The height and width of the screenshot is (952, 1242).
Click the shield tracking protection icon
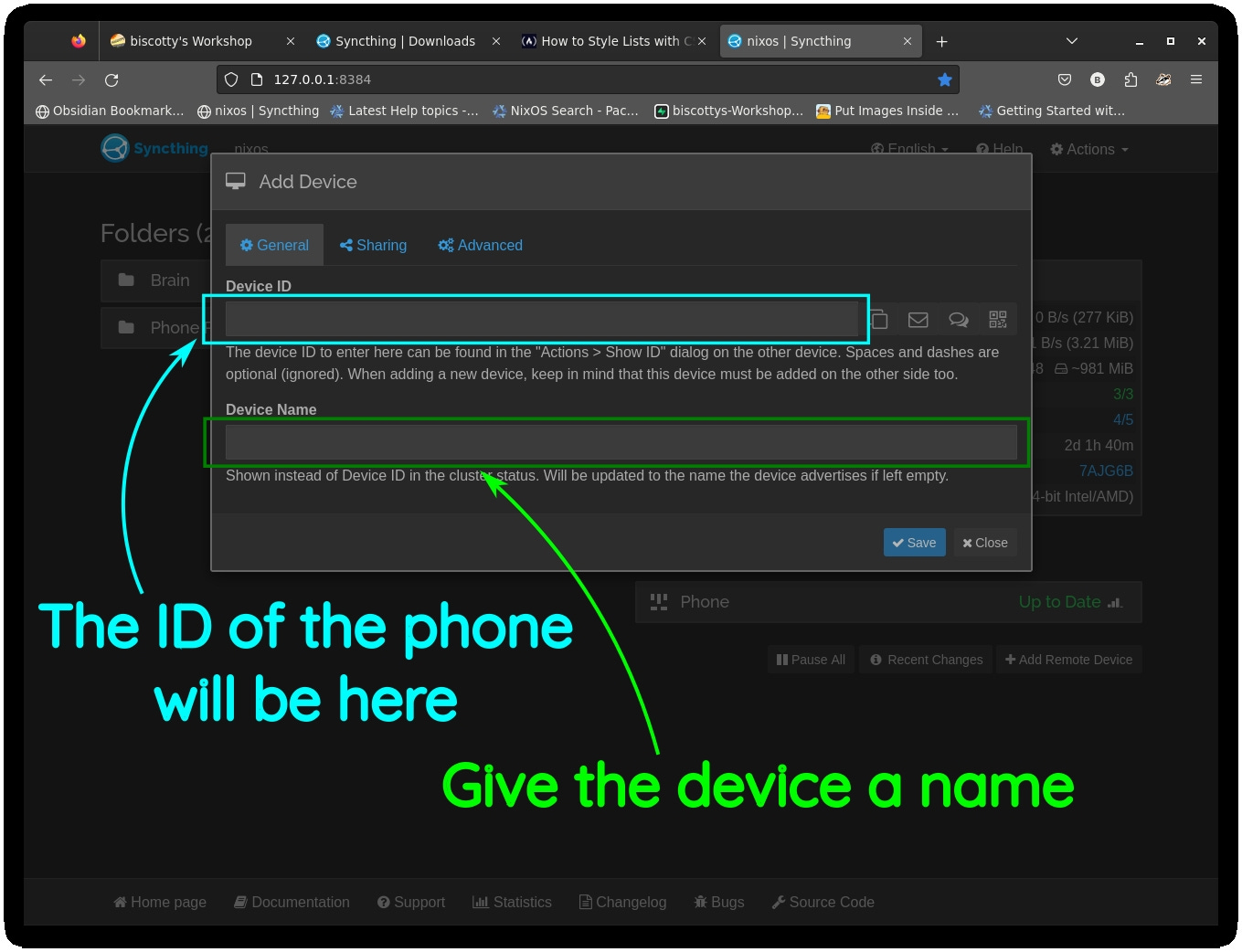coord(231,79)
